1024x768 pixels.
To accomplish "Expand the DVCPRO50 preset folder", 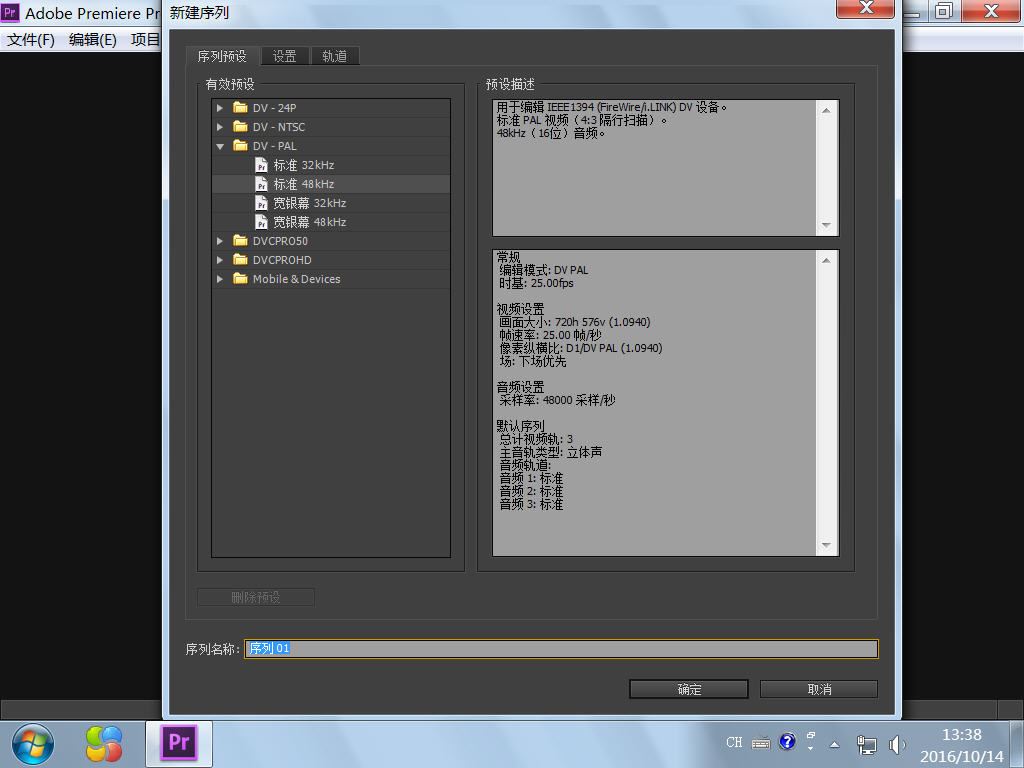I will coord(220,241).
